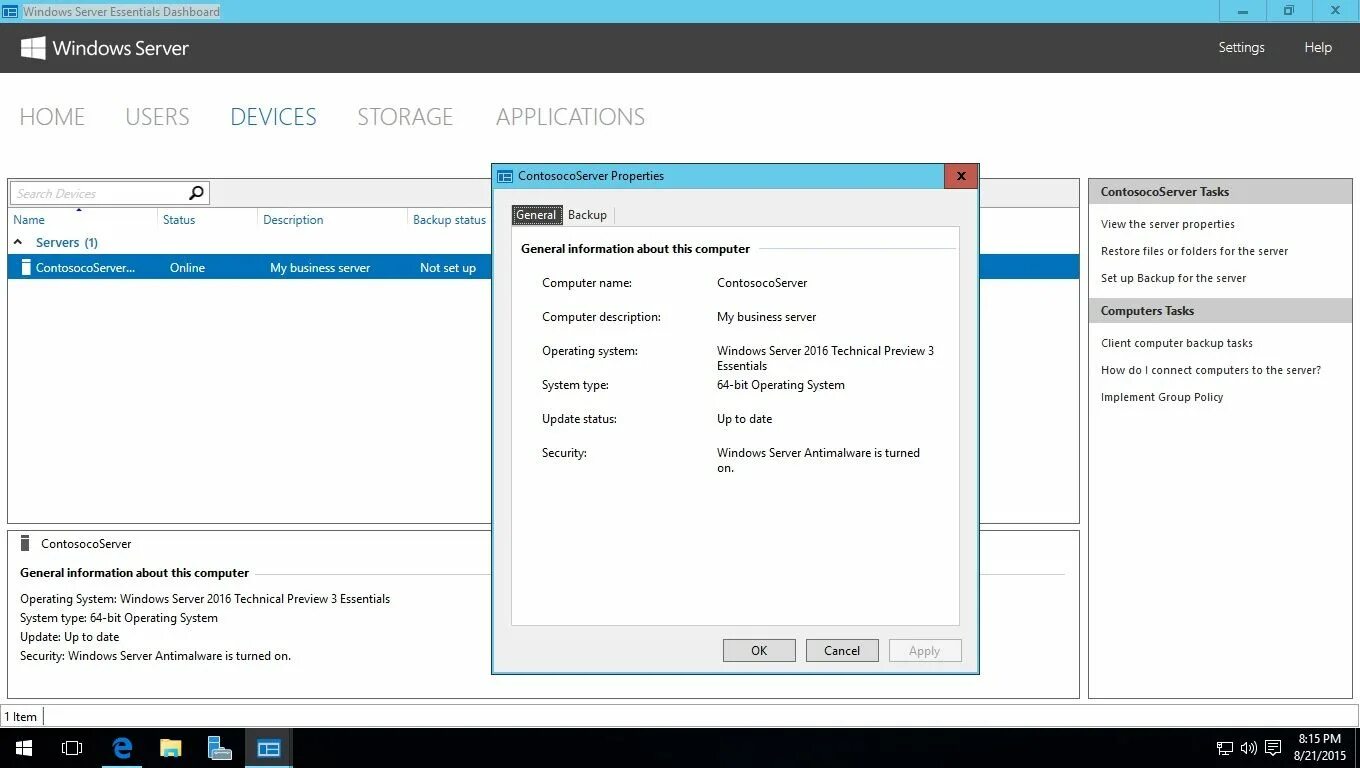
Task: Click the ContosocoServer Tasks heading
Action: (1165, 192)
